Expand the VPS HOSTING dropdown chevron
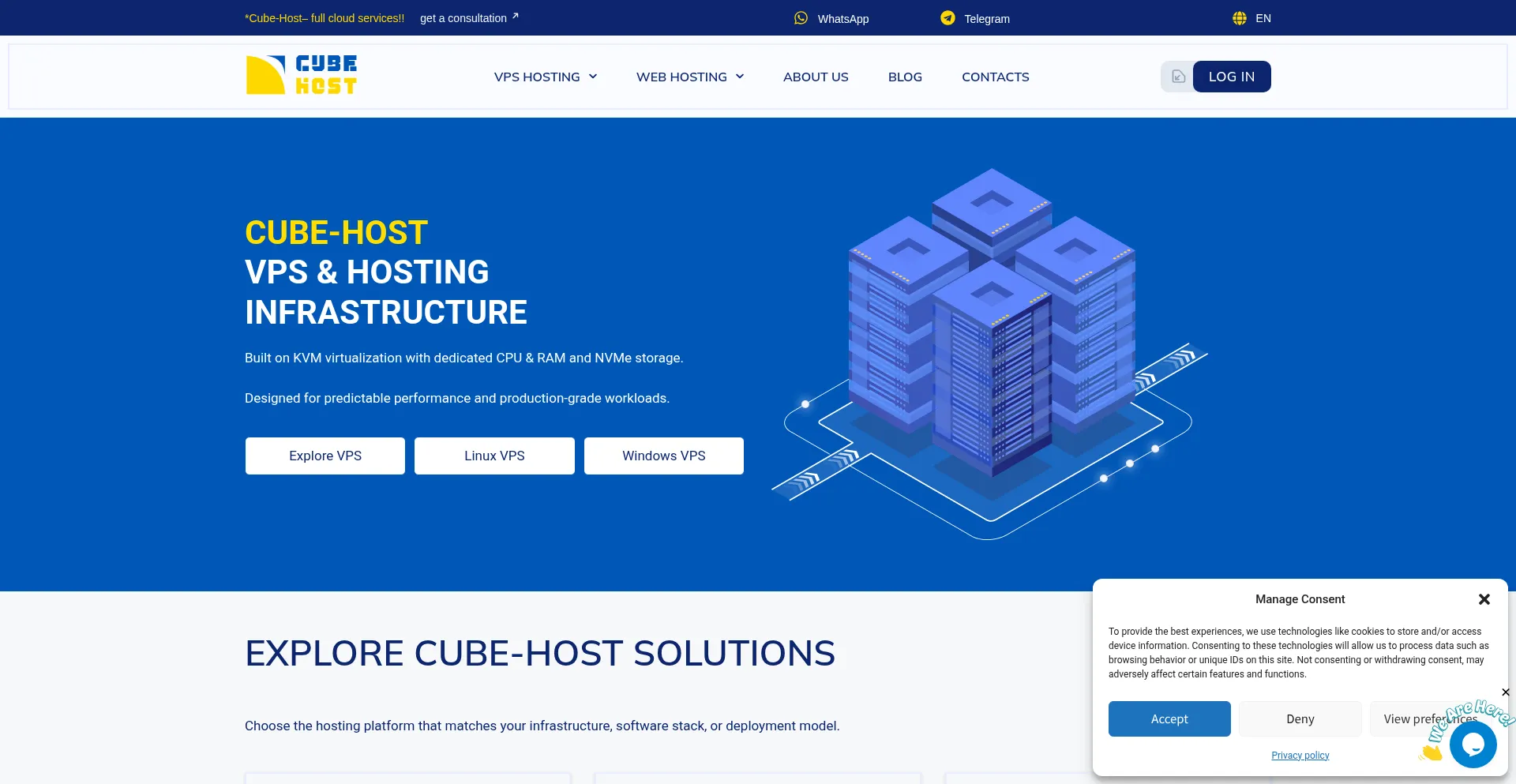The image size is (1516, 784). click(x=593, y=77)
